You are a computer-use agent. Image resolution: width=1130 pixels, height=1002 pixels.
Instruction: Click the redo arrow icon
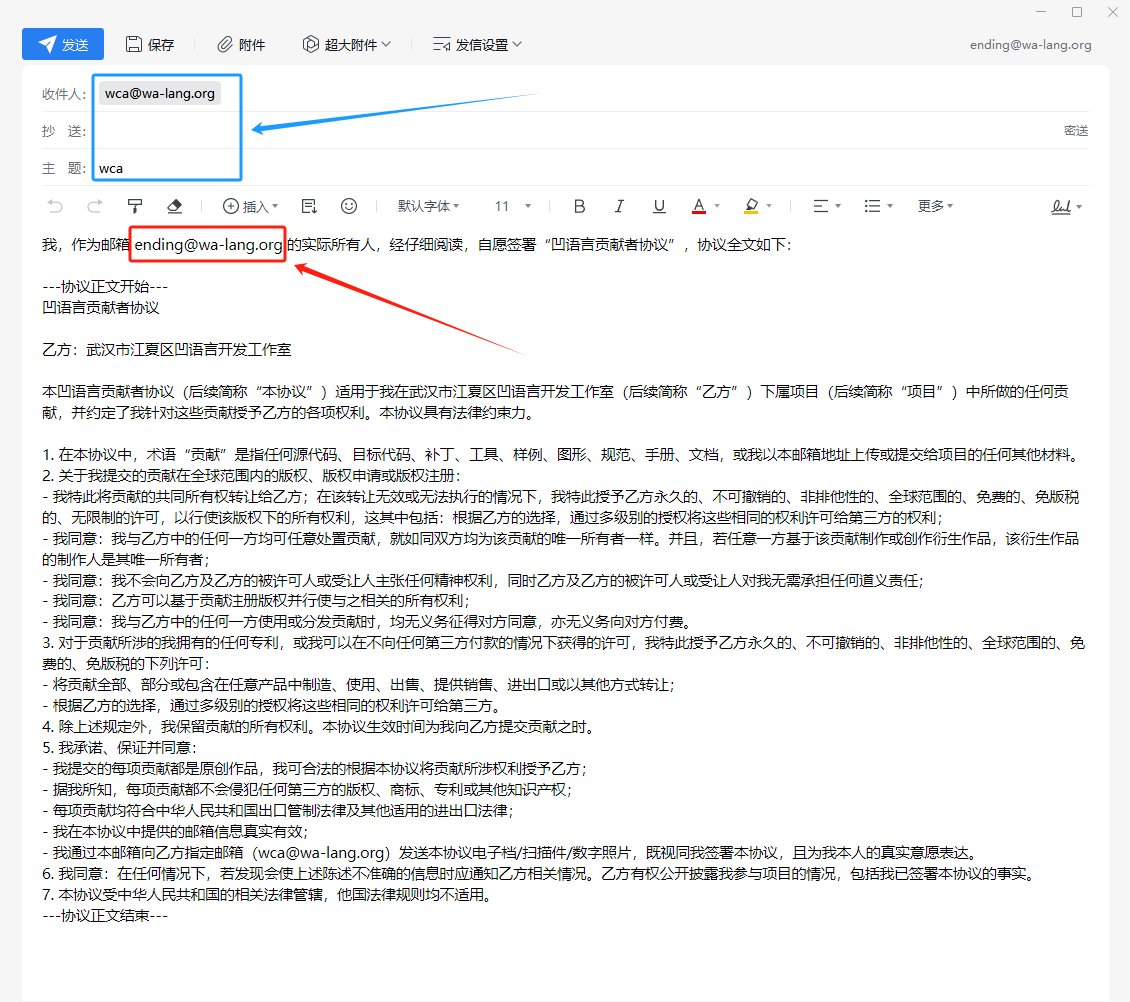click(95, 206)
